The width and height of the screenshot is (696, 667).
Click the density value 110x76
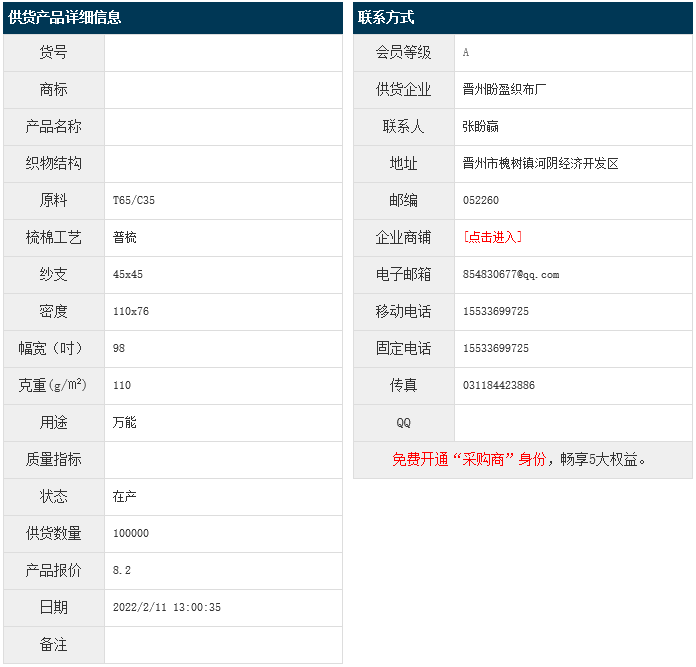[131, 311]
